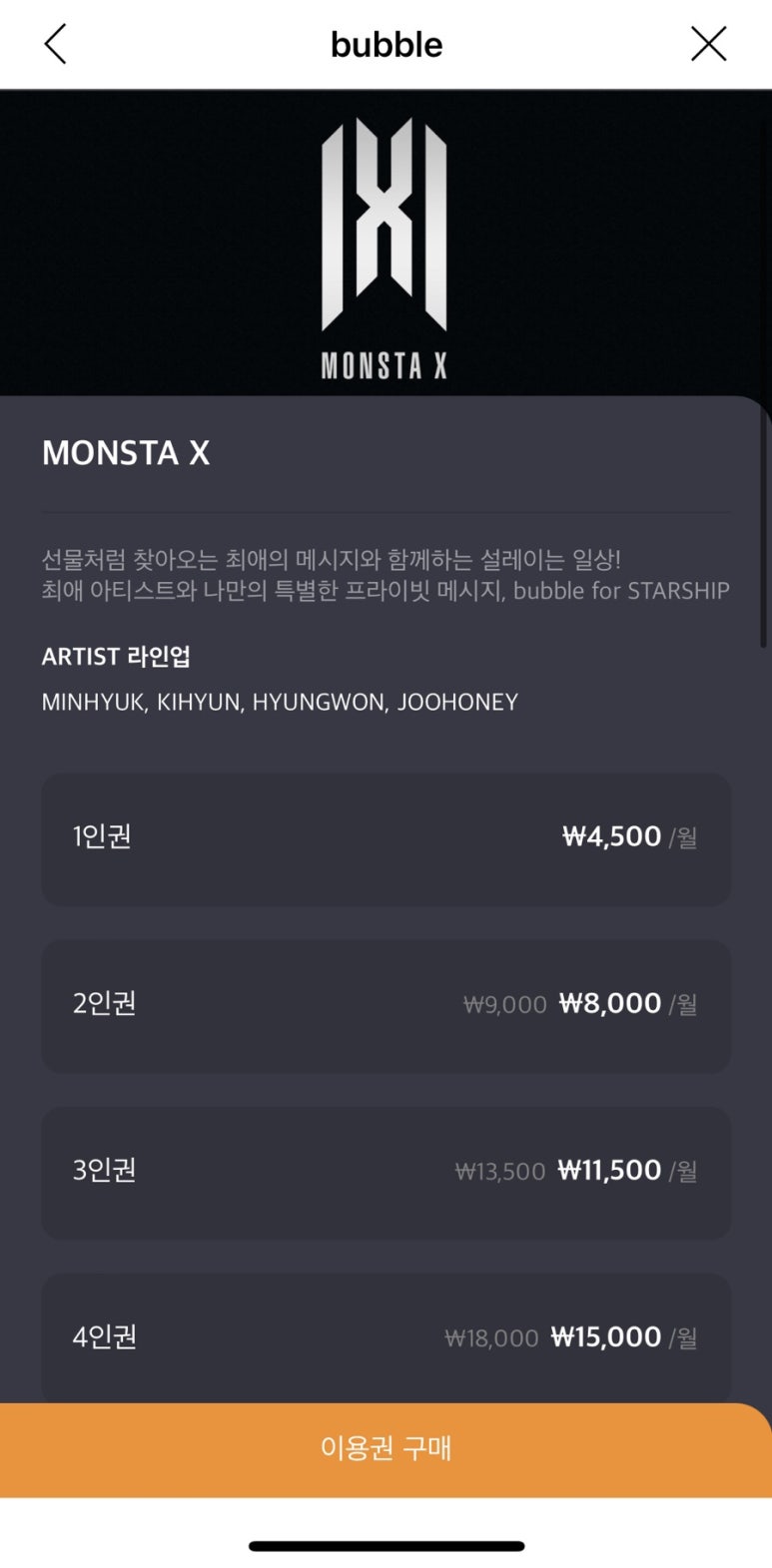
Task: Tap the iOS home indicator bar
Action: pyautogui.click(x=386, y=1546)
